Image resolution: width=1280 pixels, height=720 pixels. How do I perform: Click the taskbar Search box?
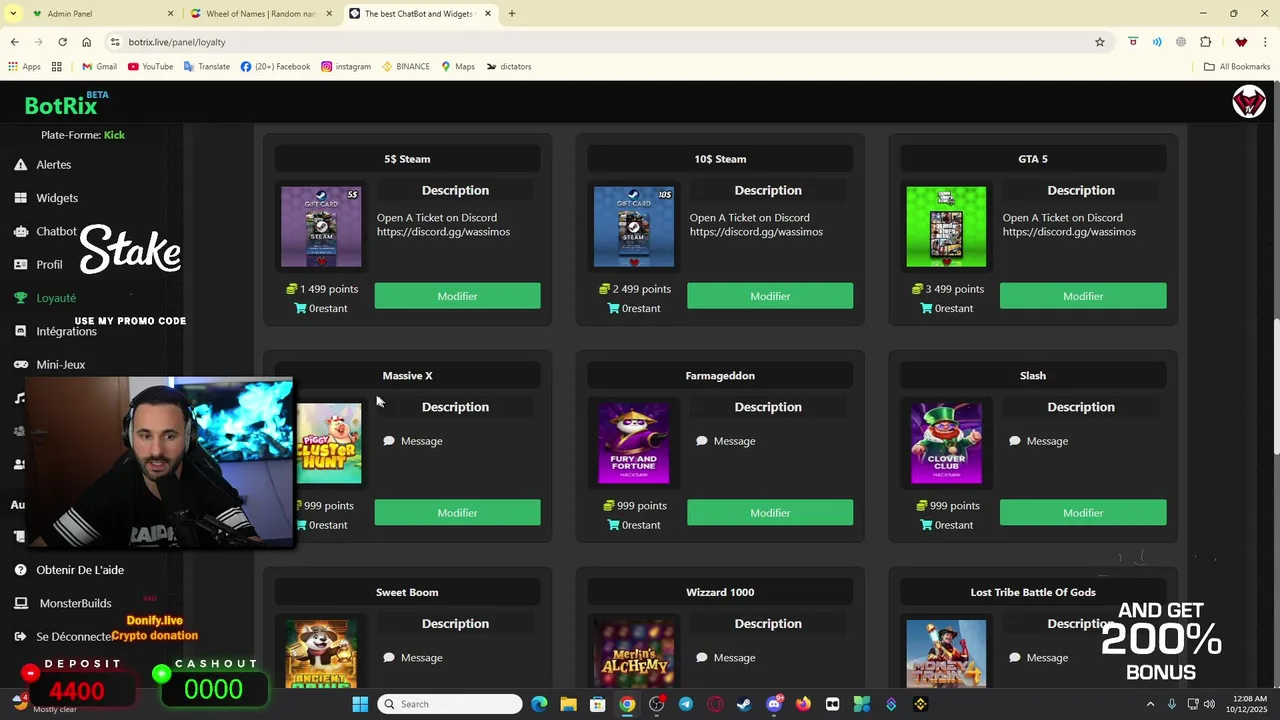point(451,704)
